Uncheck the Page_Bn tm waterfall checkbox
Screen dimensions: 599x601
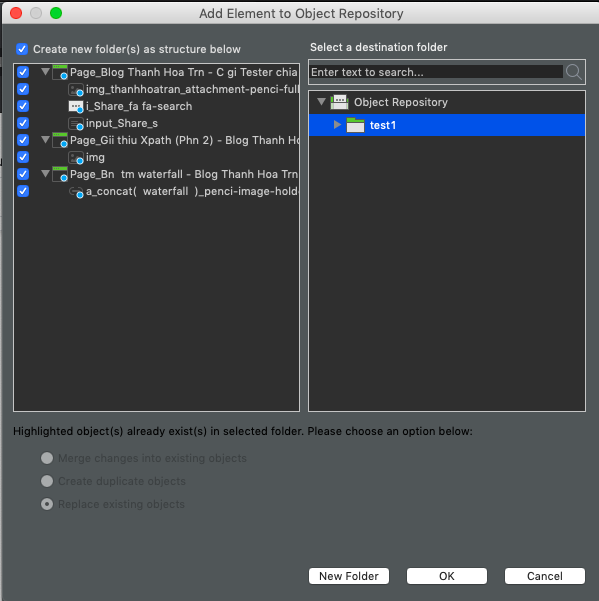23,174
